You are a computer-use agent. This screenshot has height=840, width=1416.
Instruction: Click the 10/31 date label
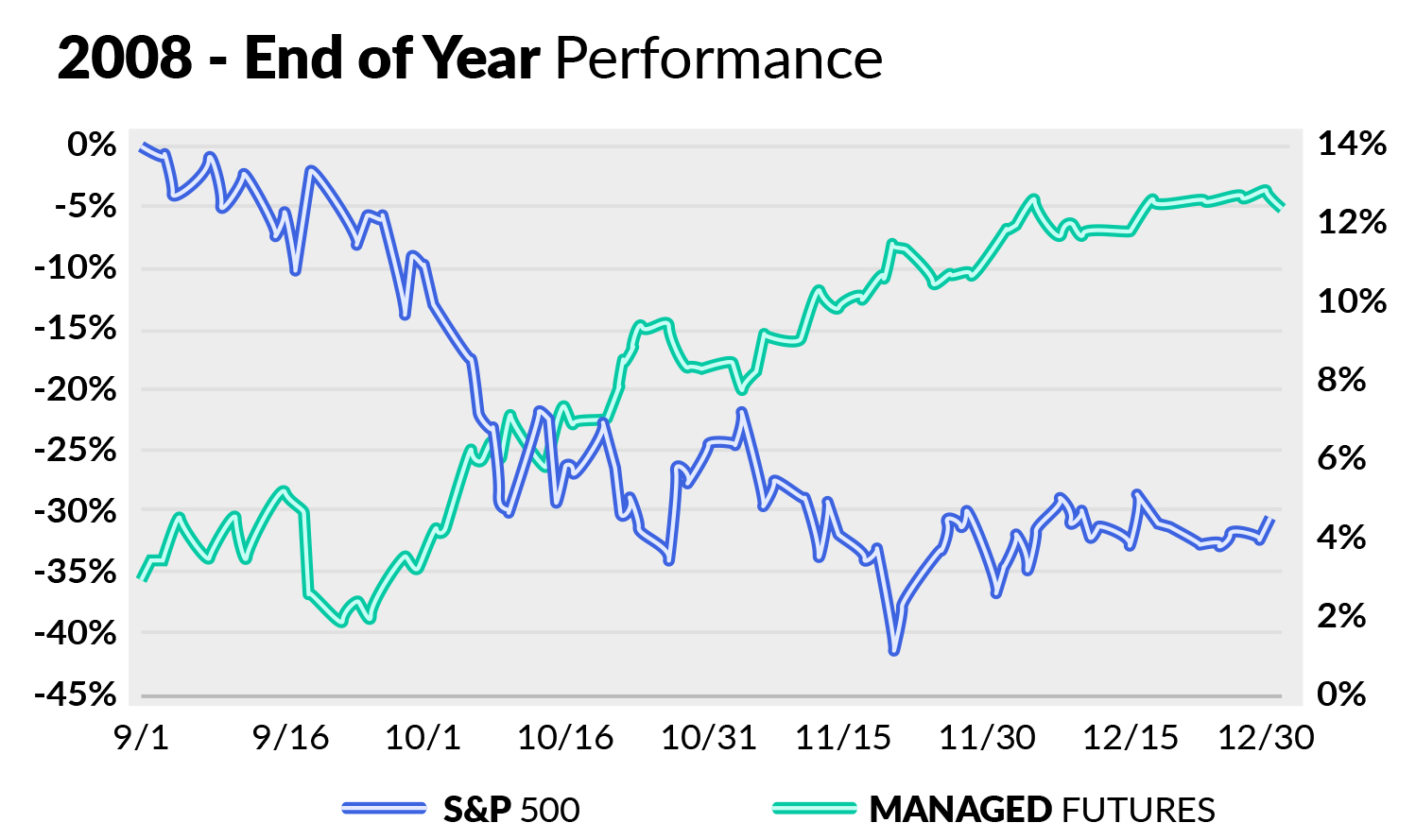point(709,737)
